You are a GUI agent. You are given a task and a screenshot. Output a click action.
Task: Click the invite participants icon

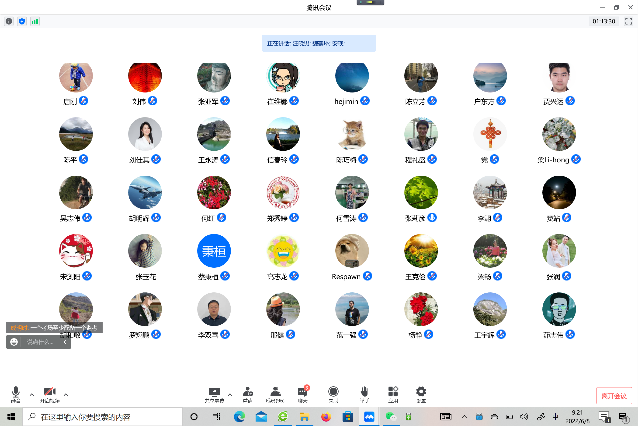tap(244, 393)
